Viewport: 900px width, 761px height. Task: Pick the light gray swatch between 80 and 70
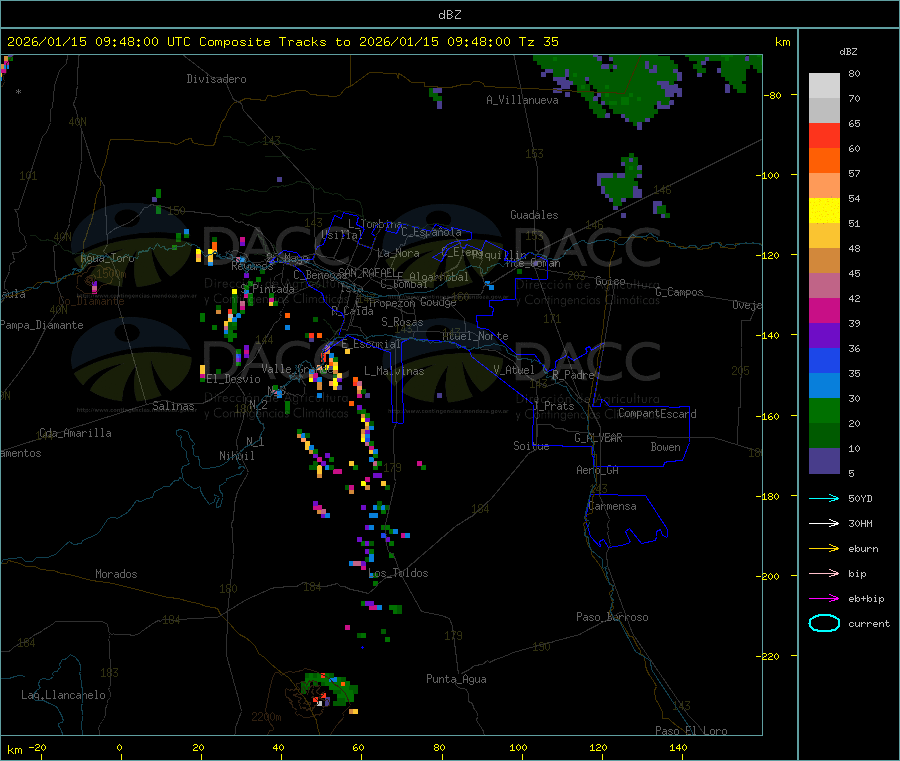pos(824,86)
